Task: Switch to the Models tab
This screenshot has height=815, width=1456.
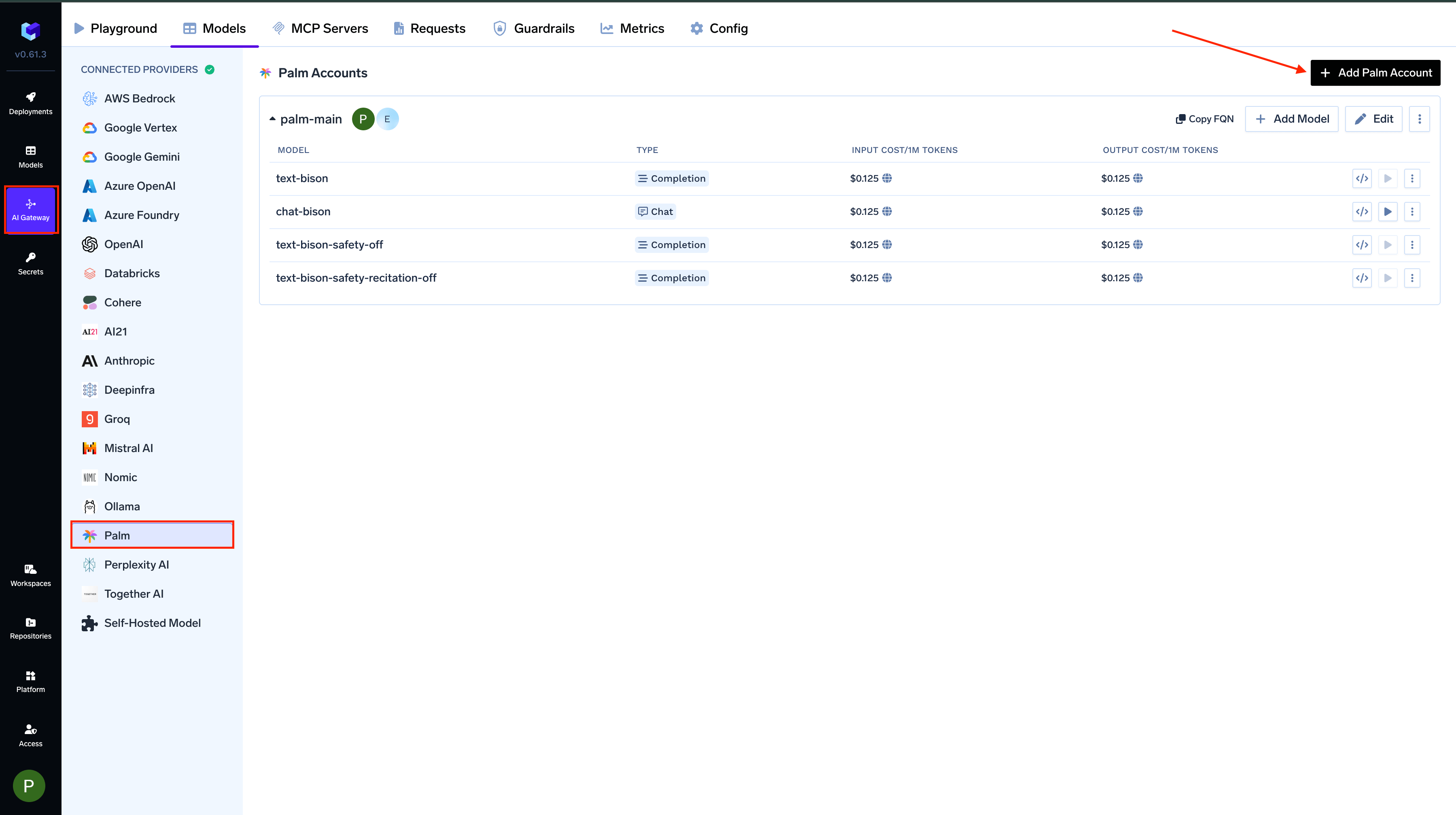Action: click(x=214, y=28)
